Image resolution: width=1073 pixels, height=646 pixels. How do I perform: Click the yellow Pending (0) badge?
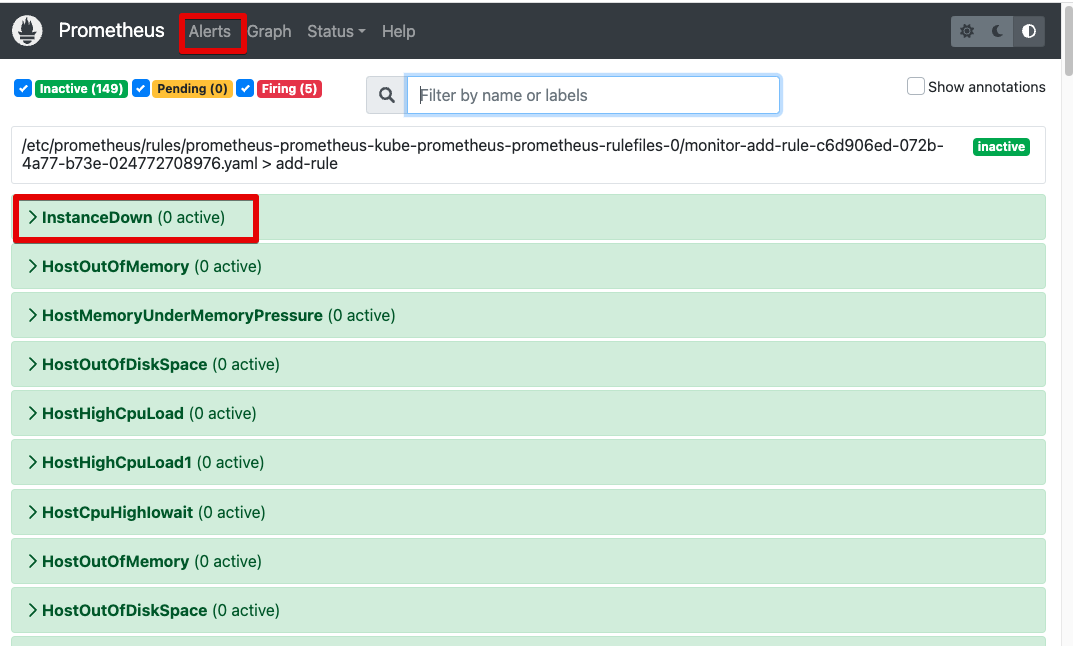coord(192,89)
